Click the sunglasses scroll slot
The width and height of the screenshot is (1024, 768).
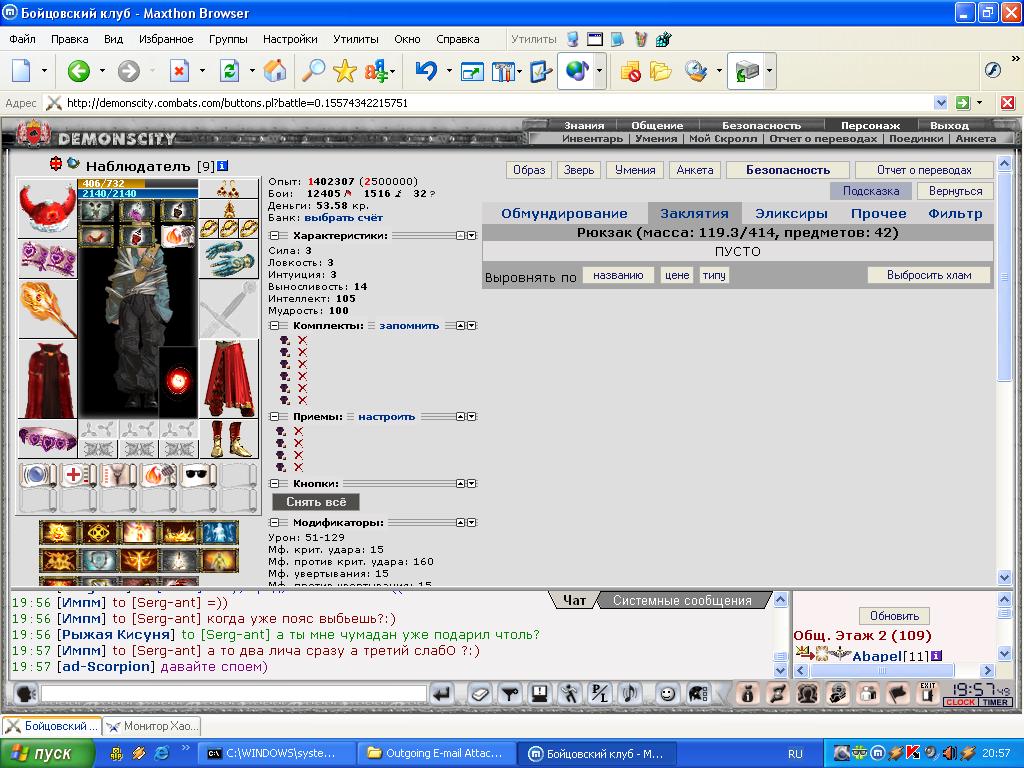tap(199, 475)
